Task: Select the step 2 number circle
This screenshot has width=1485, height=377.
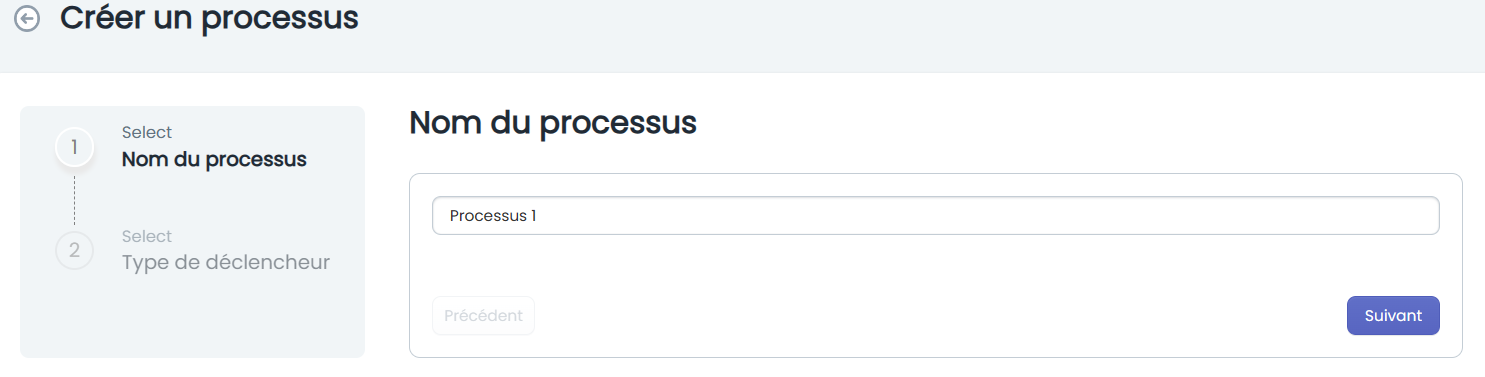Action: (74, 250)
